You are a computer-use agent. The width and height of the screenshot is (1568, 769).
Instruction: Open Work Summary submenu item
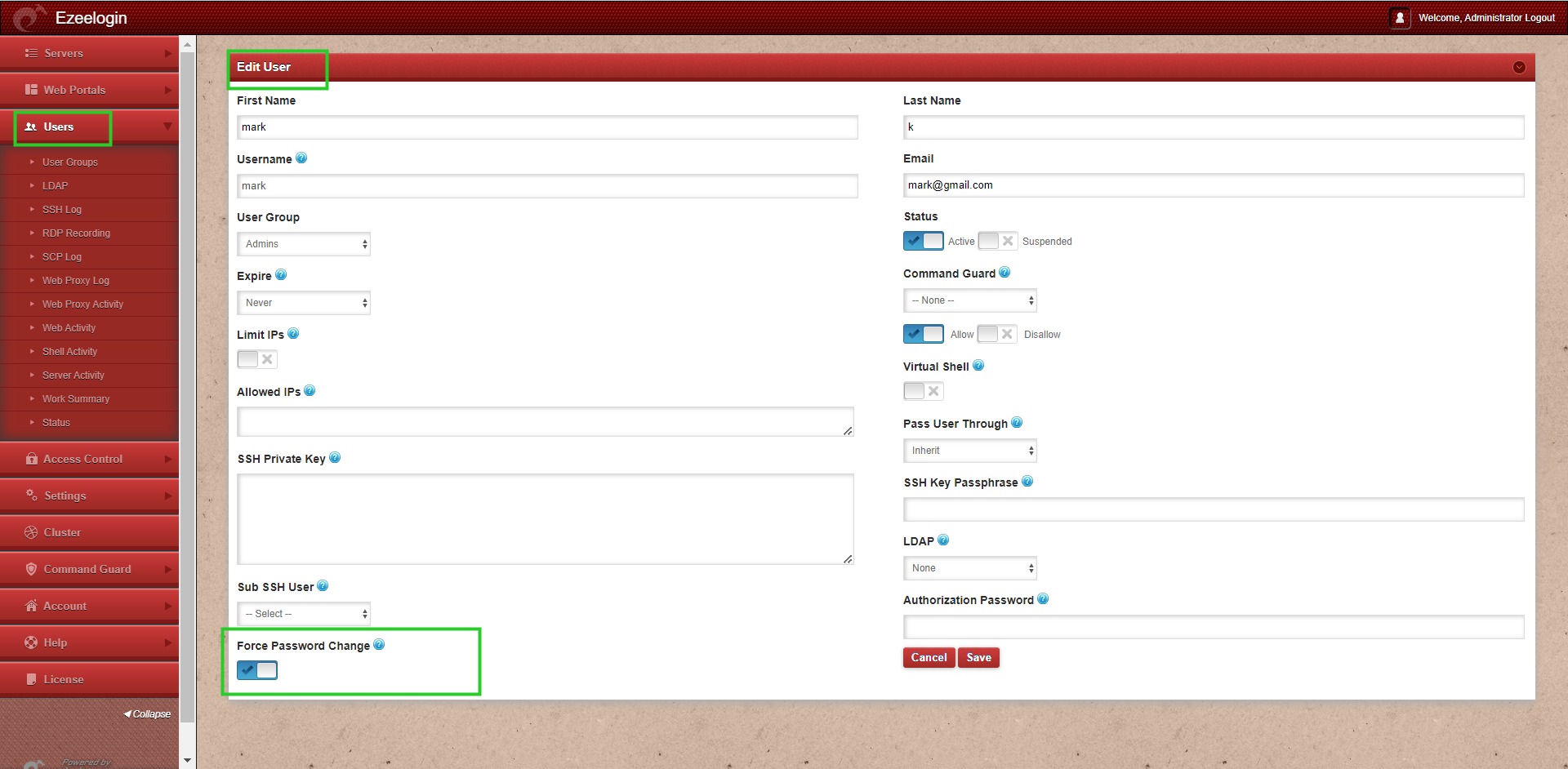[x=76, y=399]
